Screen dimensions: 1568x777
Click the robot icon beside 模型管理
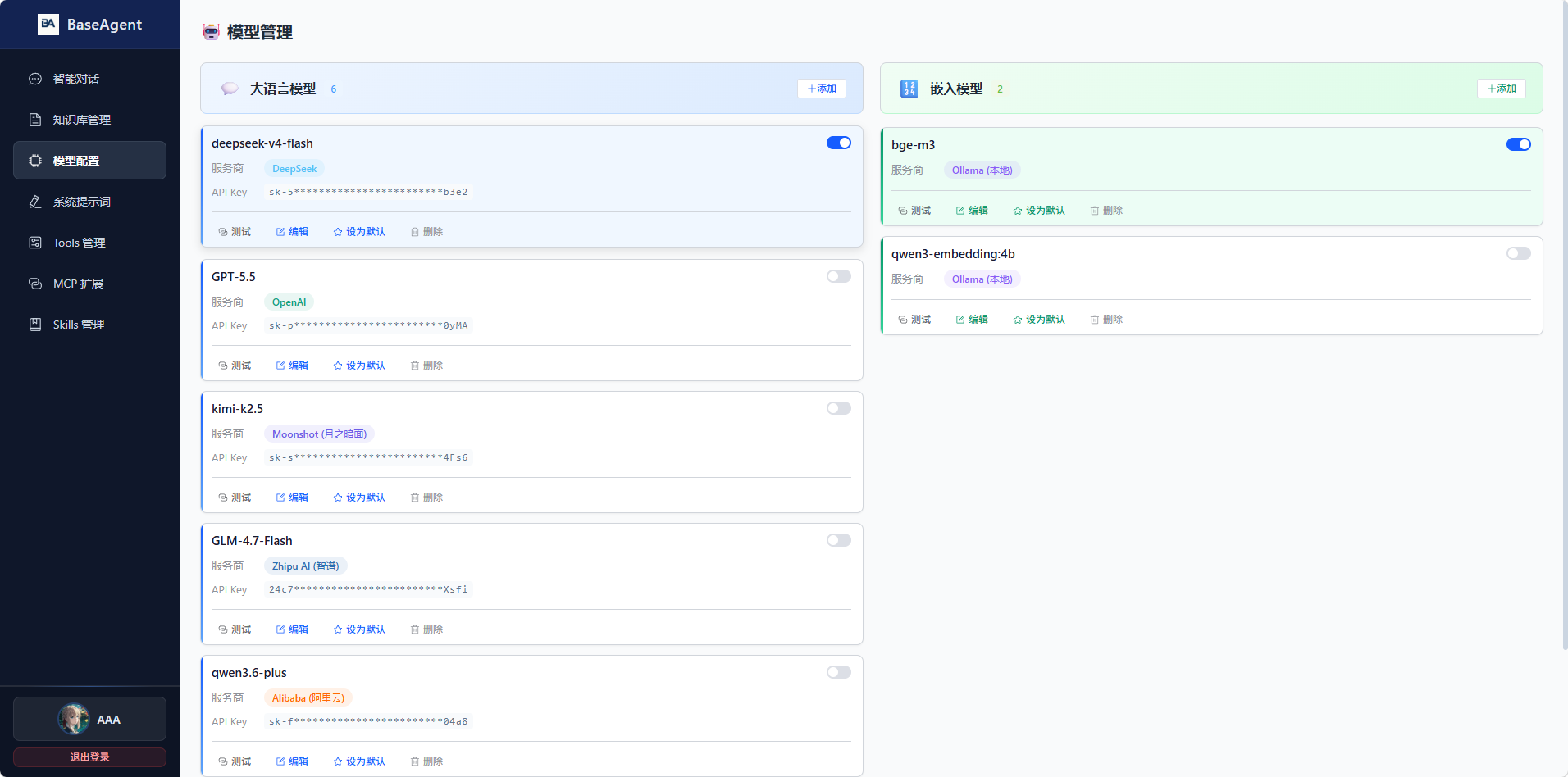tap(212, 32)
